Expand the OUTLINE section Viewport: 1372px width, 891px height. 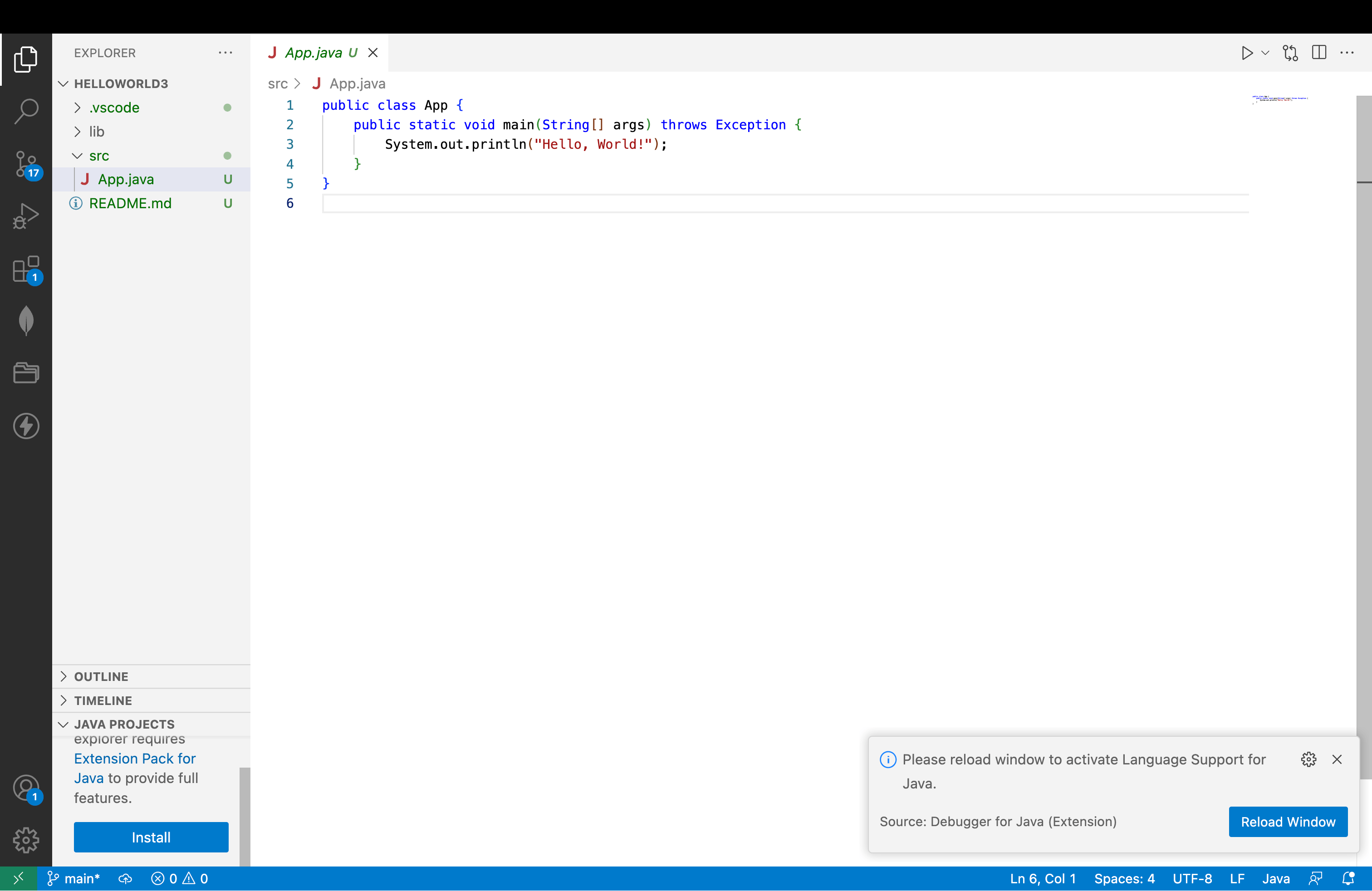[x=101, y=676]
